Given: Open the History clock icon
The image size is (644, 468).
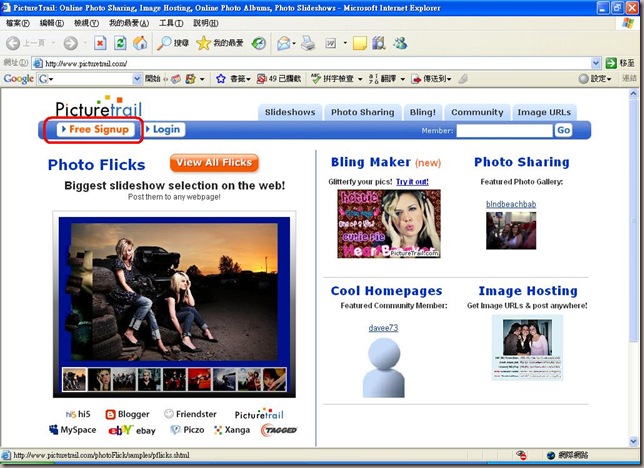Looking at the screenshot, I should pyautogui.click(x=259, y=43).
